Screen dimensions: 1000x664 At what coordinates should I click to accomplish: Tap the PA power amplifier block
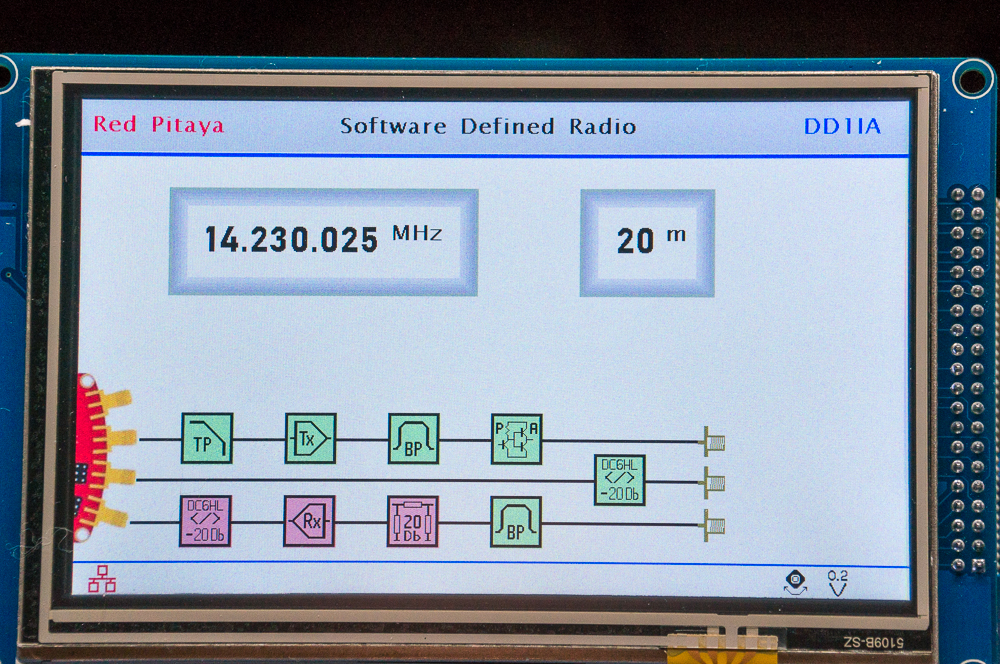tap(517, 439)
